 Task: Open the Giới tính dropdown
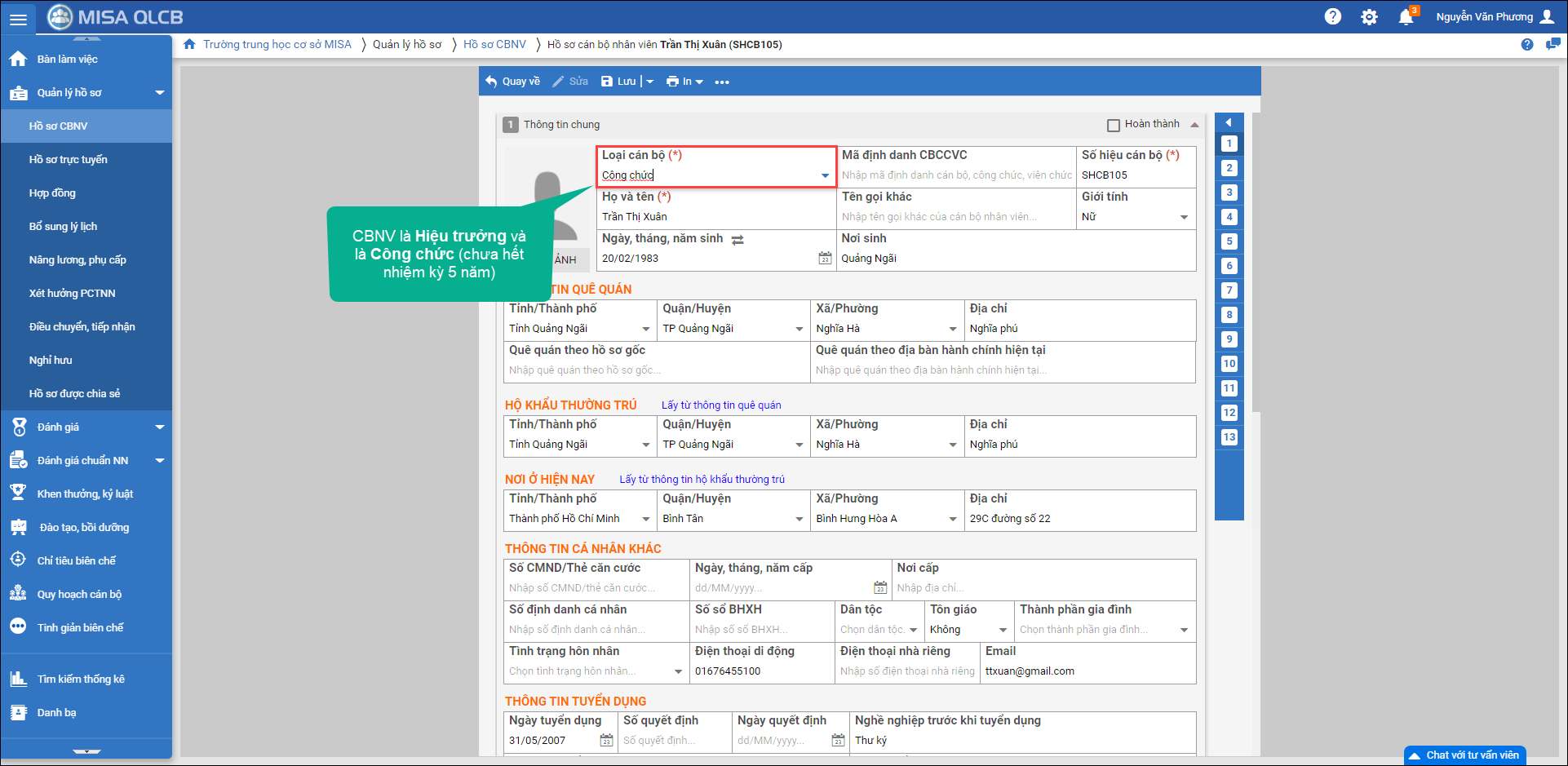1184,217
